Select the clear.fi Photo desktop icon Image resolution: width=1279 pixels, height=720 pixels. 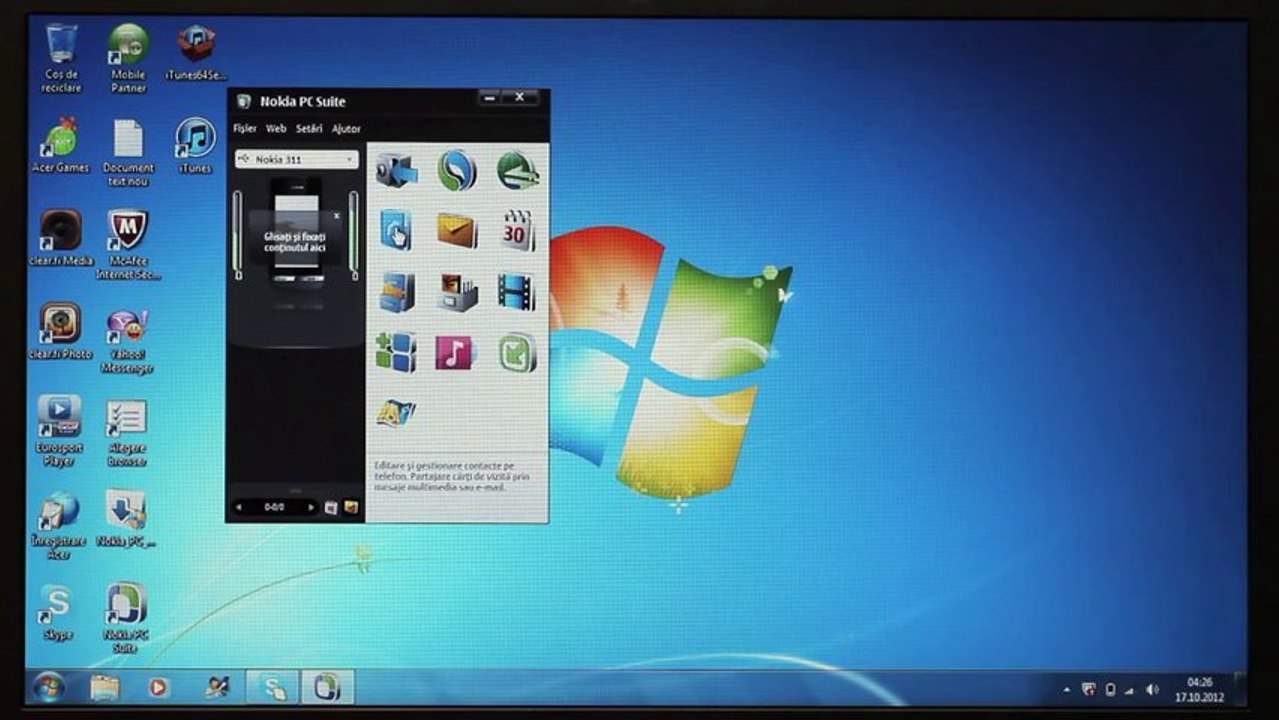61,331
